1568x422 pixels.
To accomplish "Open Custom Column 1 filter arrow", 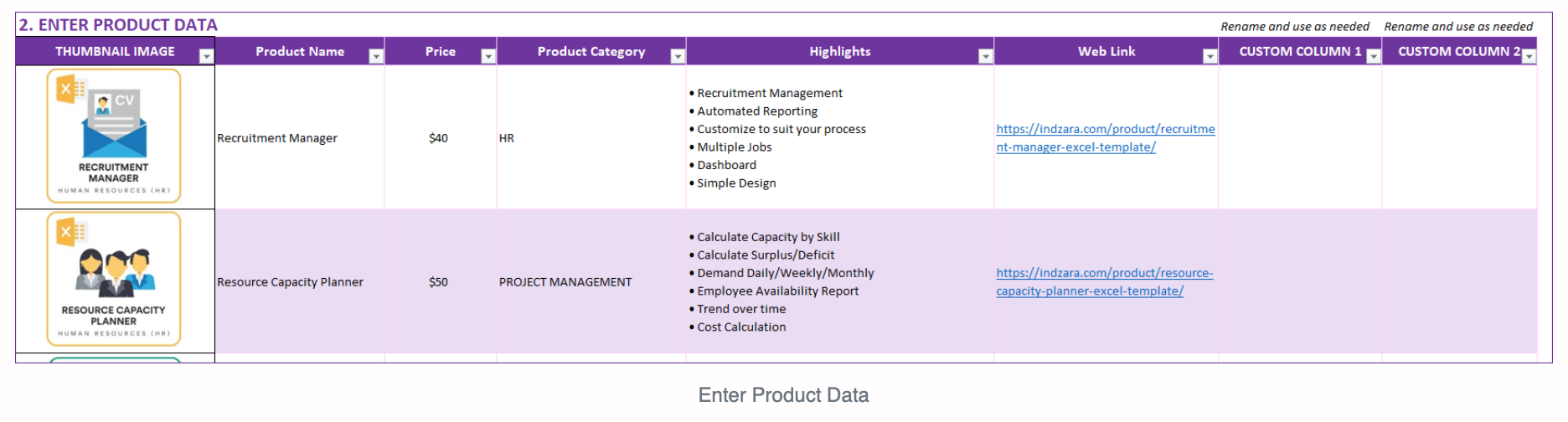I will [x=1373, y=56].
